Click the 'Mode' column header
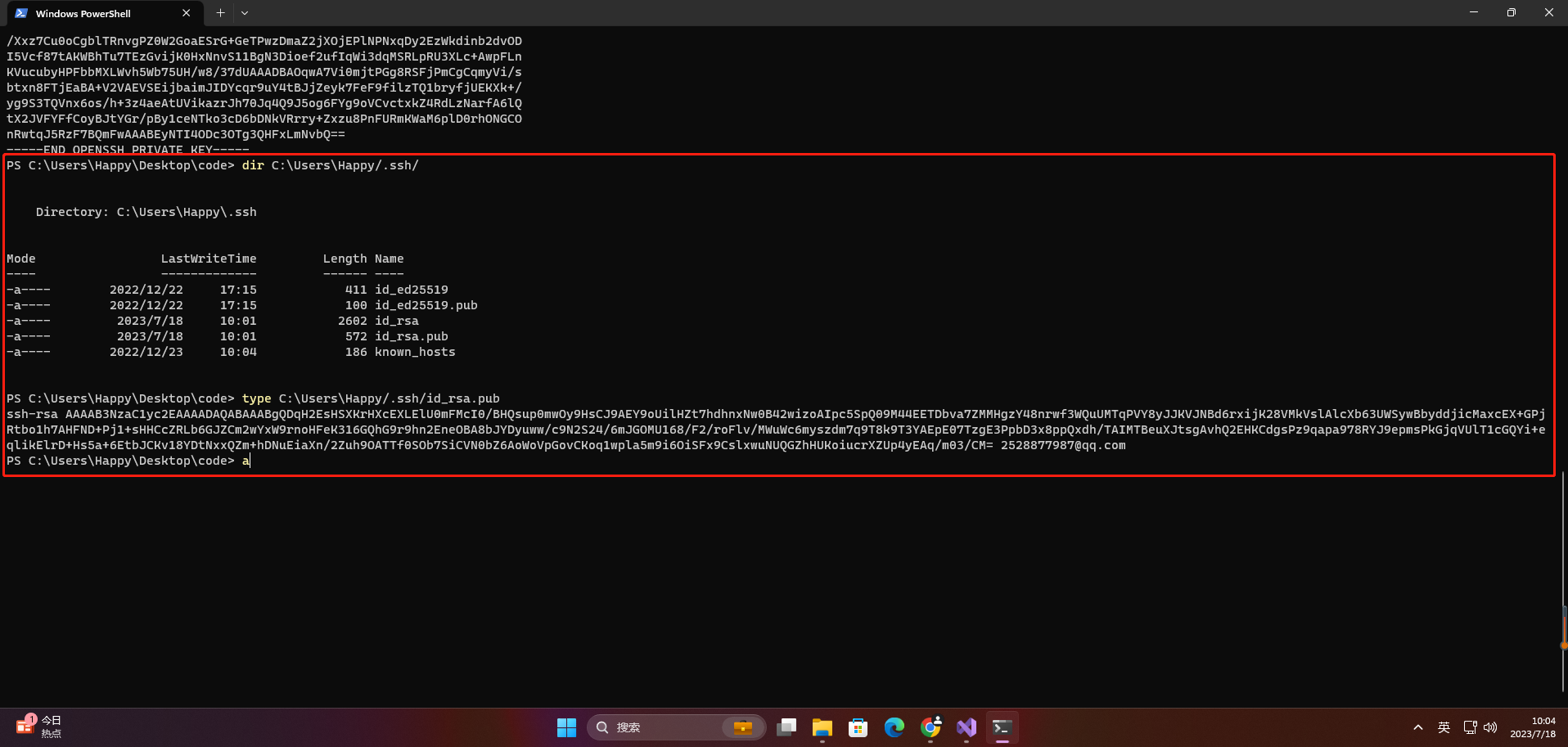 coord(21,259)
